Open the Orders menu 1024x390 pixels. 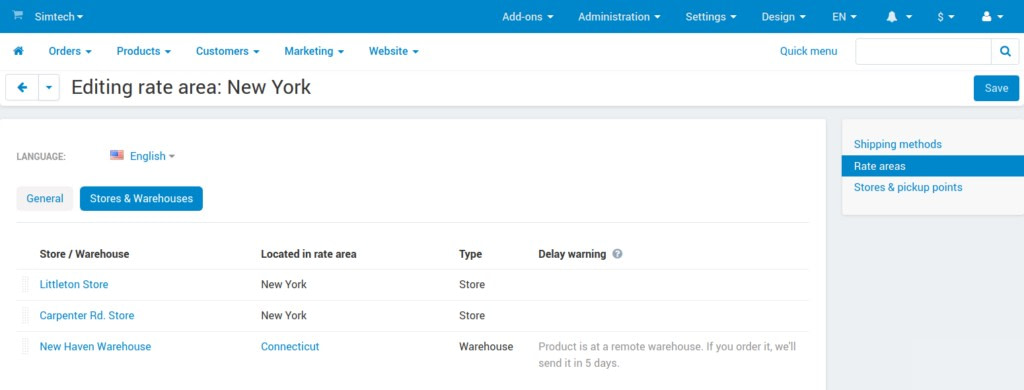point(70,51)
